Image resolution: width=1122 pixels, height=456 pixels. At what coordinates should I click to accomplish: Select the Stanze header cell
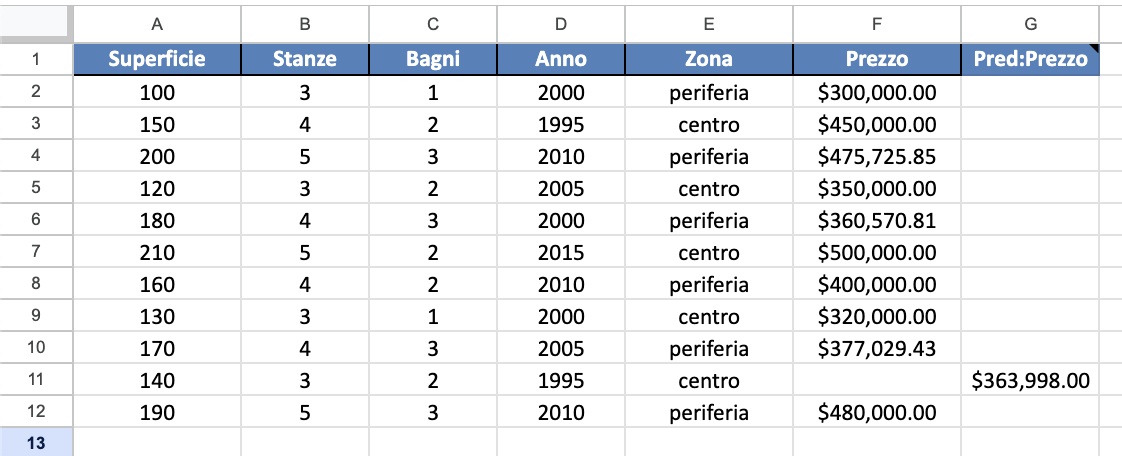pos(305,59)
